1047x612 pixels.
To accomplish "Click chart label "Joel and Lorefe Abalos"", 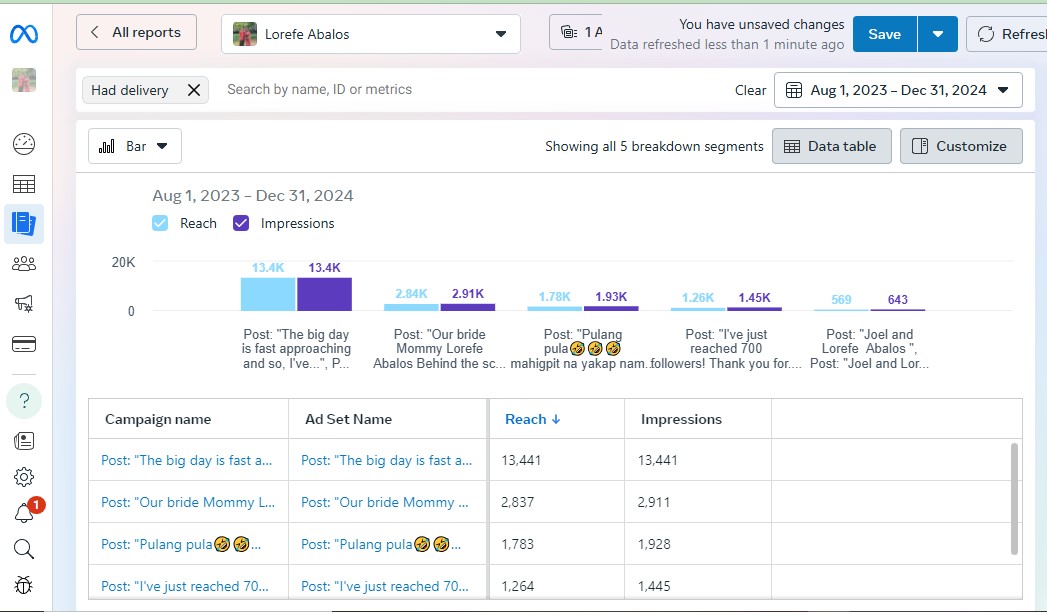I will 869,348.
